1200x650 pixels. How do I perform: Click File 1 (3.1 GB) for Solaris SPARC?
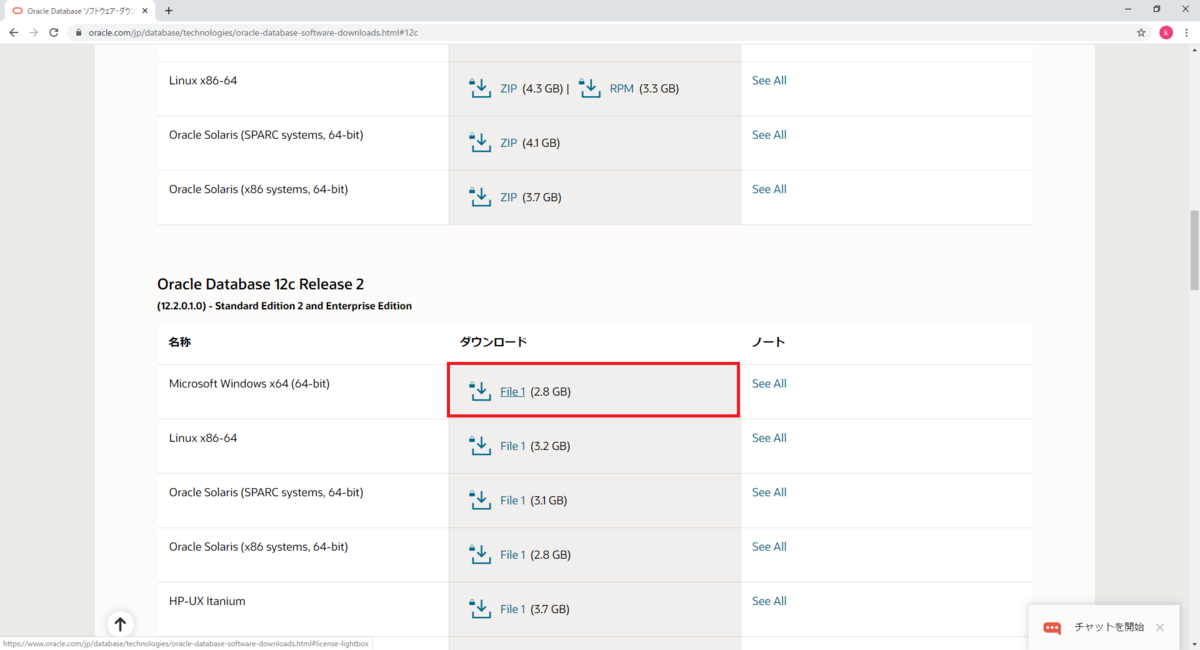[512, 500]
